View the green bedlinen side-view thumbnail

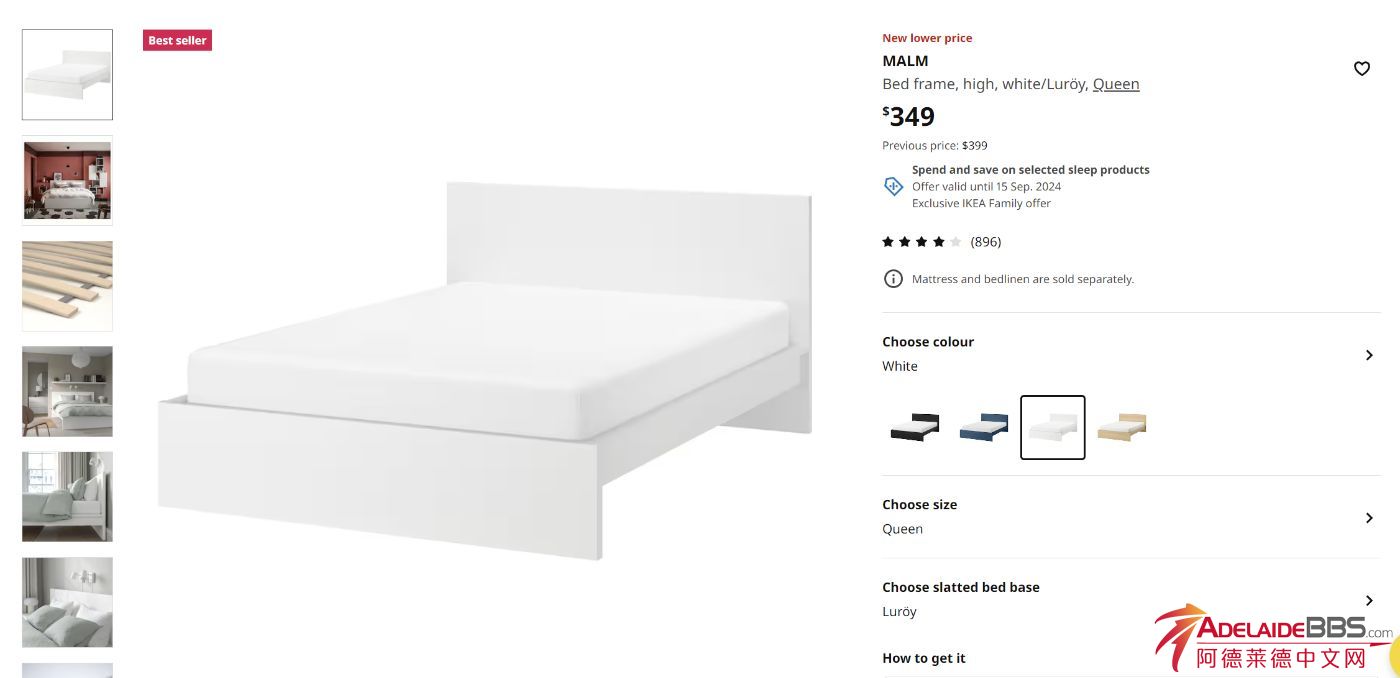pyautogui.click(x=68, y=497)
